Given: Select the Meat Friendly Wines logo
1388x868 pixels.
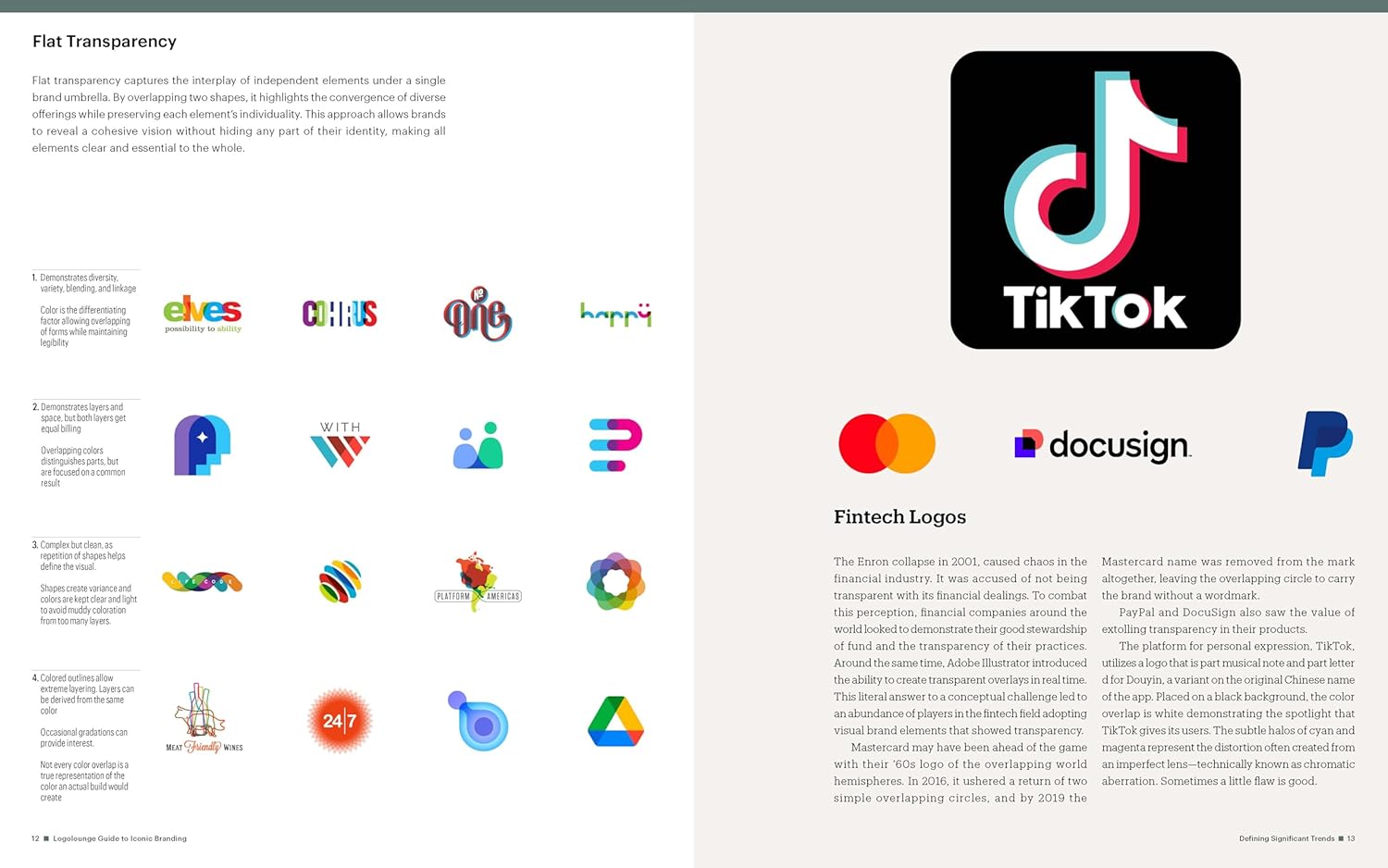Looking at the screenshot, I should click(x=204, y=720).
